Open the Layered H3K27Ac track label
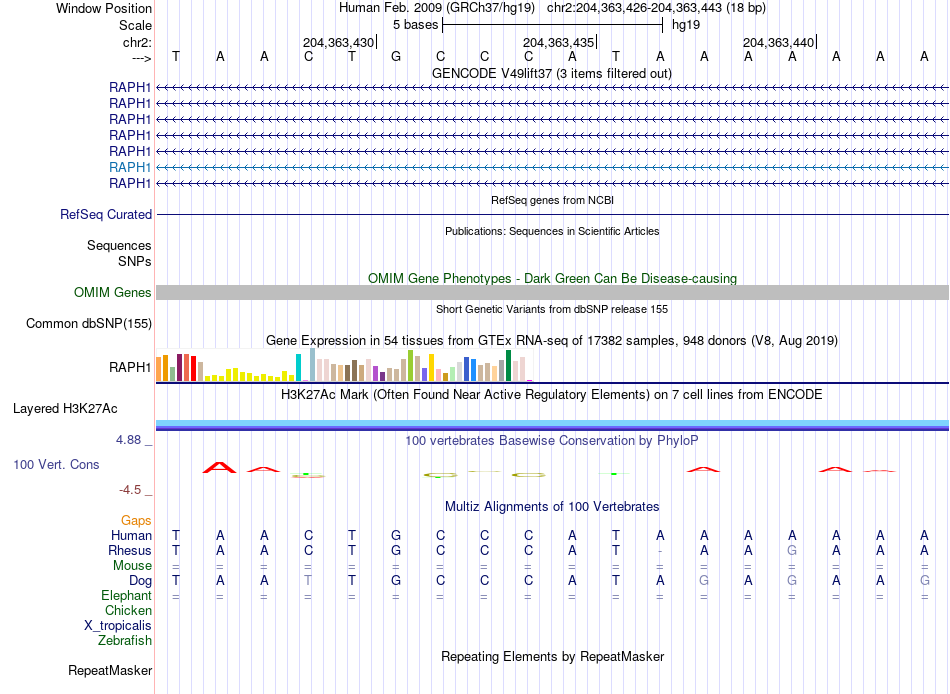 [x=65, y=409]
